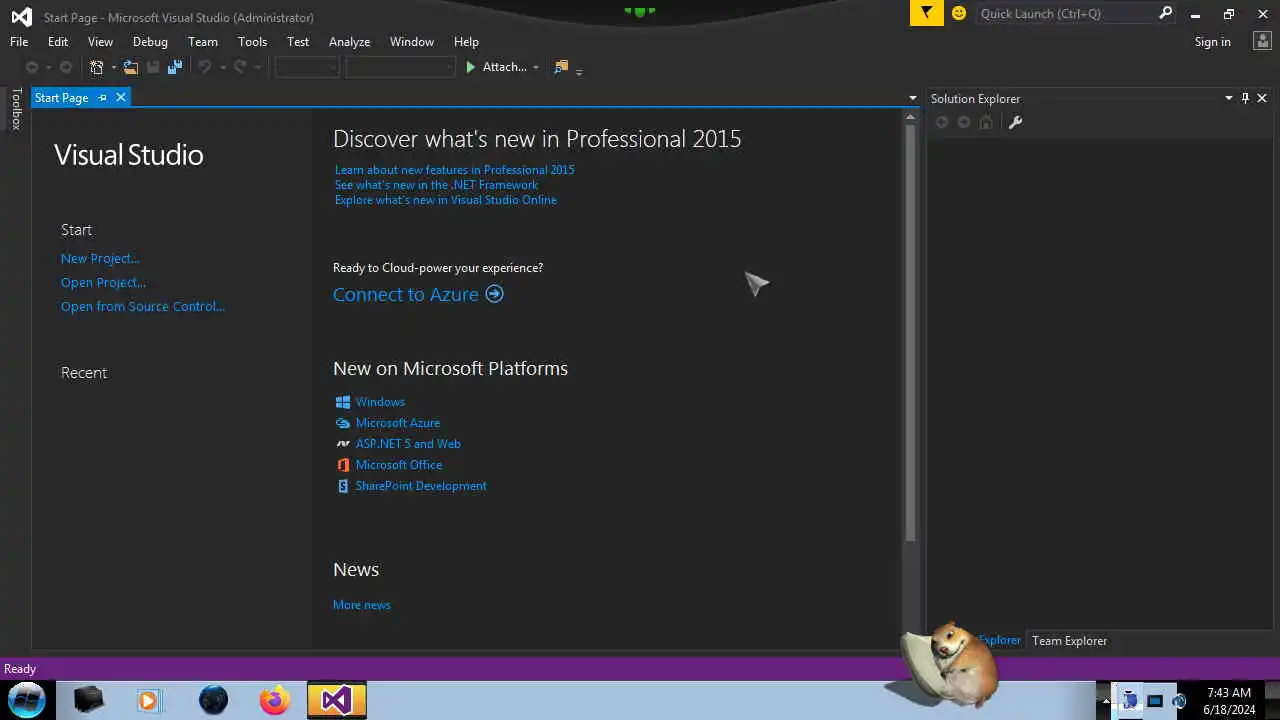Click the Connect to Azure arrow icon
The height and width of the screenshot is (720, 1280).
point(494,294)
